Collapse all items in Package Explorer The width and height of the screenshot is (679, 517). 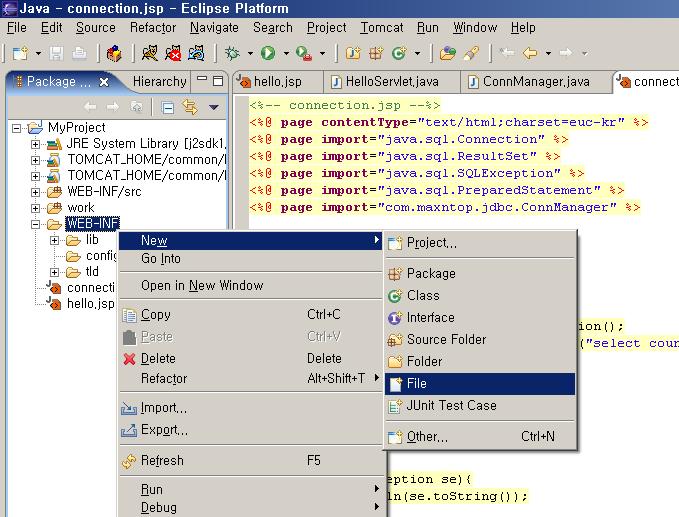pos(168,107)
